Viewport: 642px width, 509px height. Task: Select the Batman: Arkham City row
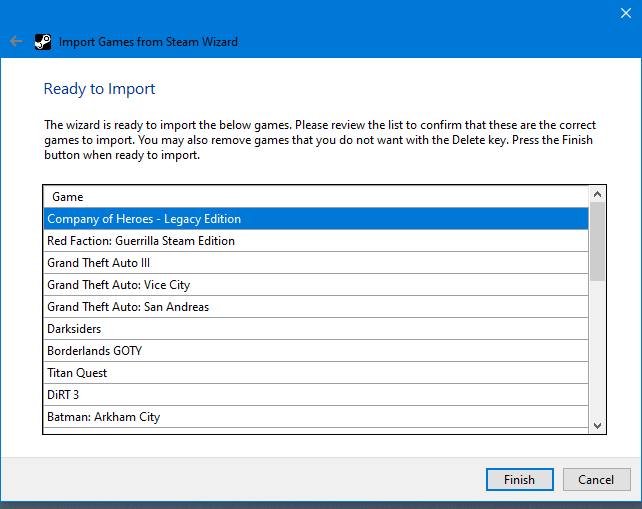tap(316, 417)
